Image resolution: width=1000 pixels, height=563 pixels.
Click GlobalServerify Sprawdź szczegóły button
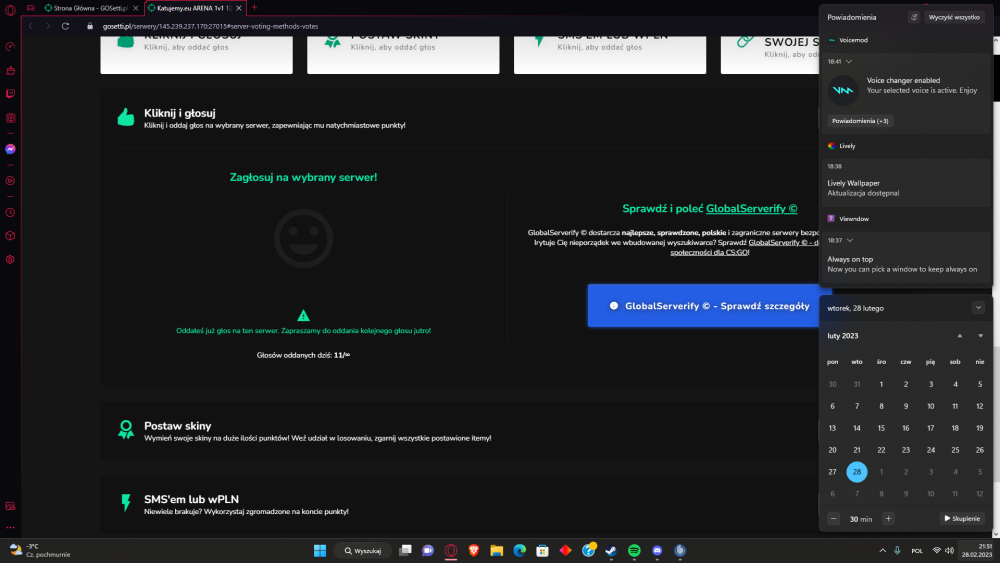[x=708, y=305]
